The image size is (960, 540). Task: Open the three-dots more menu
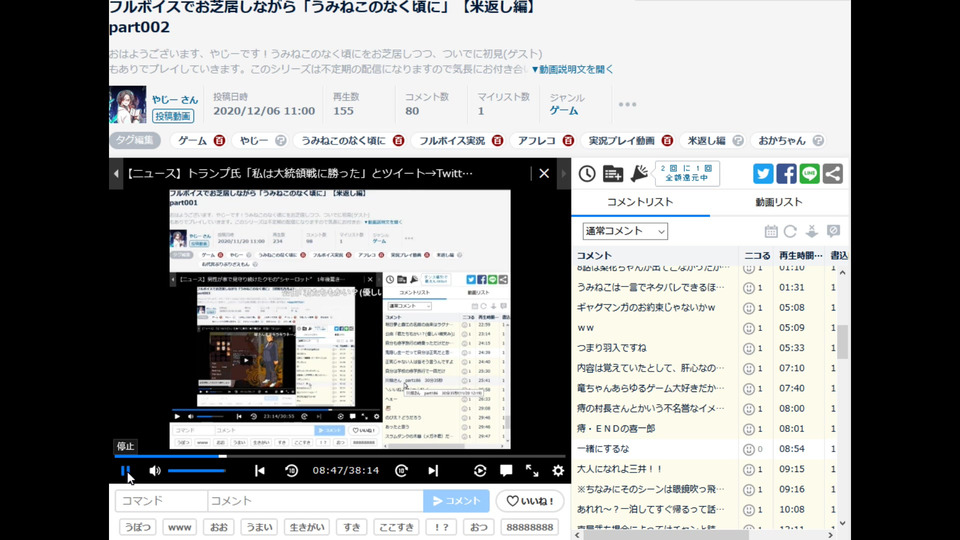pyautogui.click(x=627, y=105)
